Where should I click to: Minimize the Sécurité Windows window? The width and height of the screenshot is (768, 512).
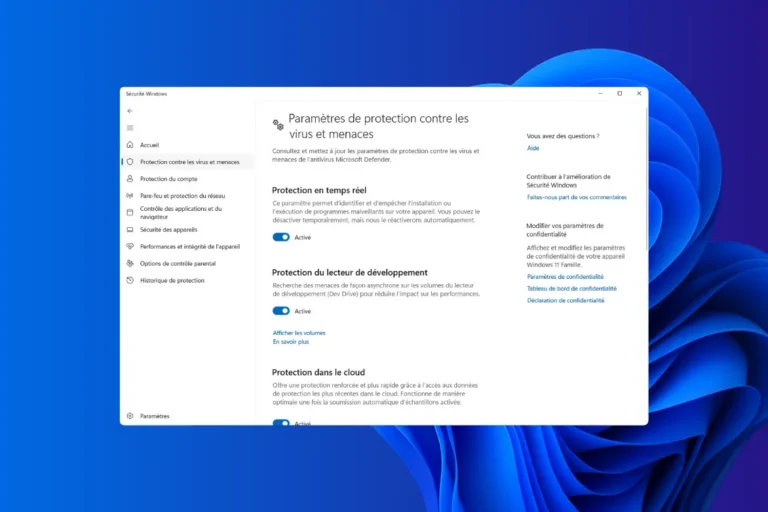(x=600, y=93)
